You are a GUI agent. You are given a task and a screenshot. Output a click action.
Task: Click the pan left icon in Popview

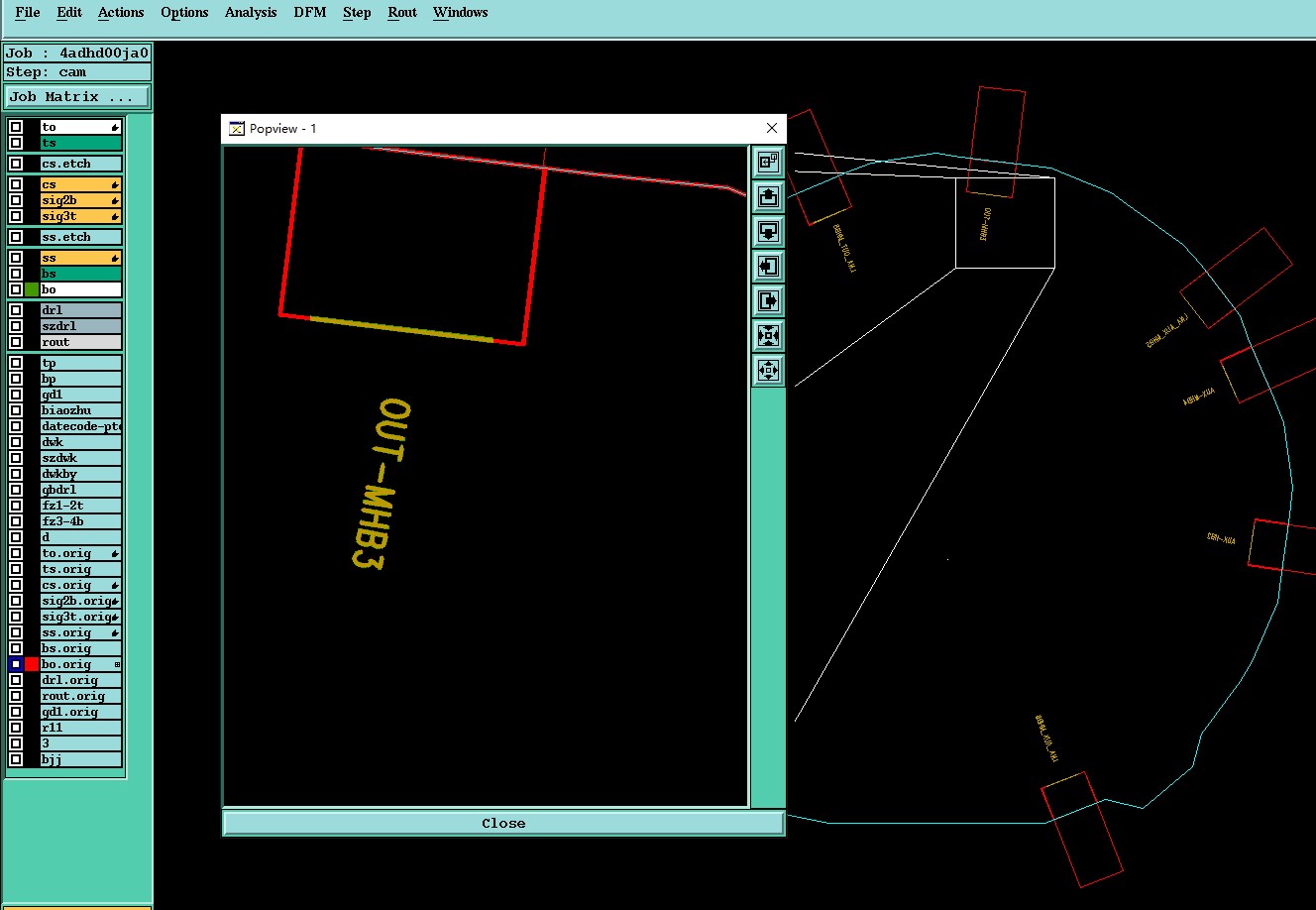(x=768, y=266)
